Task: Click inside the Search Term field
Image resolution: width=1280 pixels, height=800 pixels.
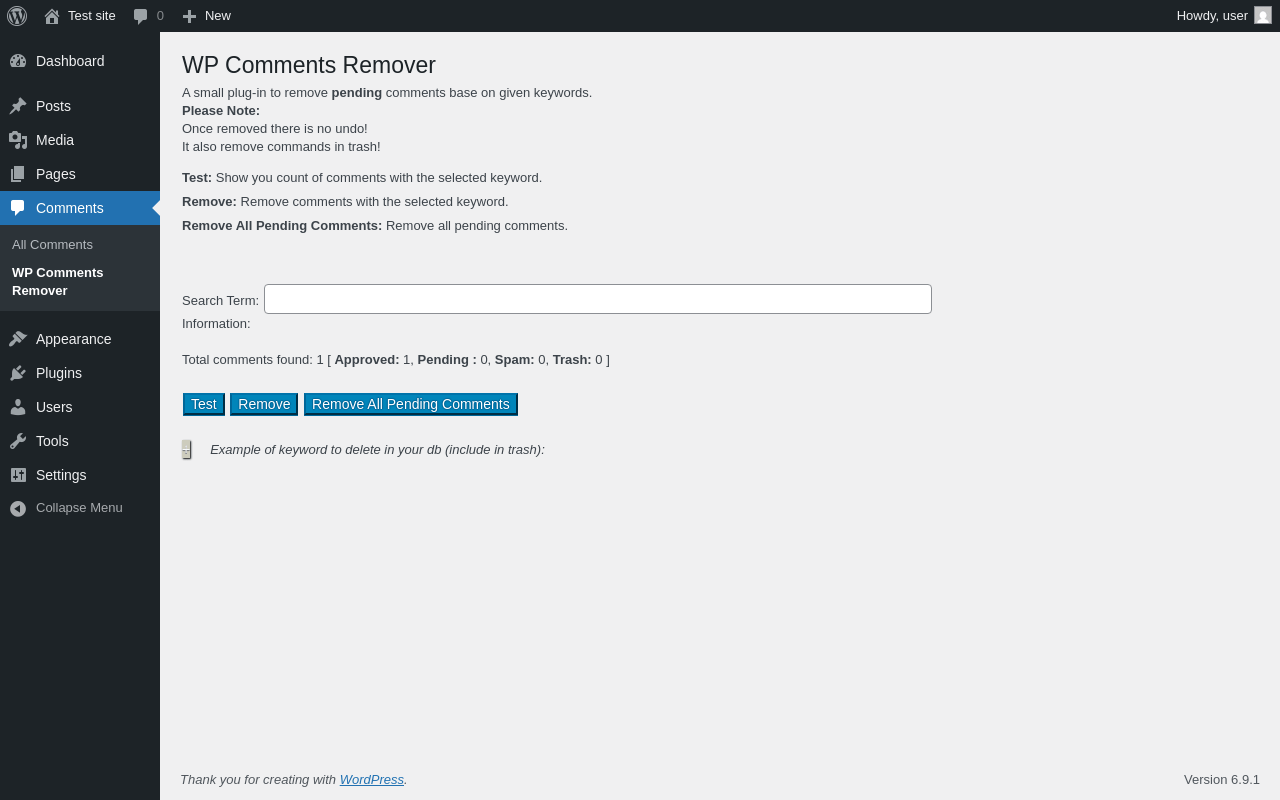Action: (x=597, y=299)
